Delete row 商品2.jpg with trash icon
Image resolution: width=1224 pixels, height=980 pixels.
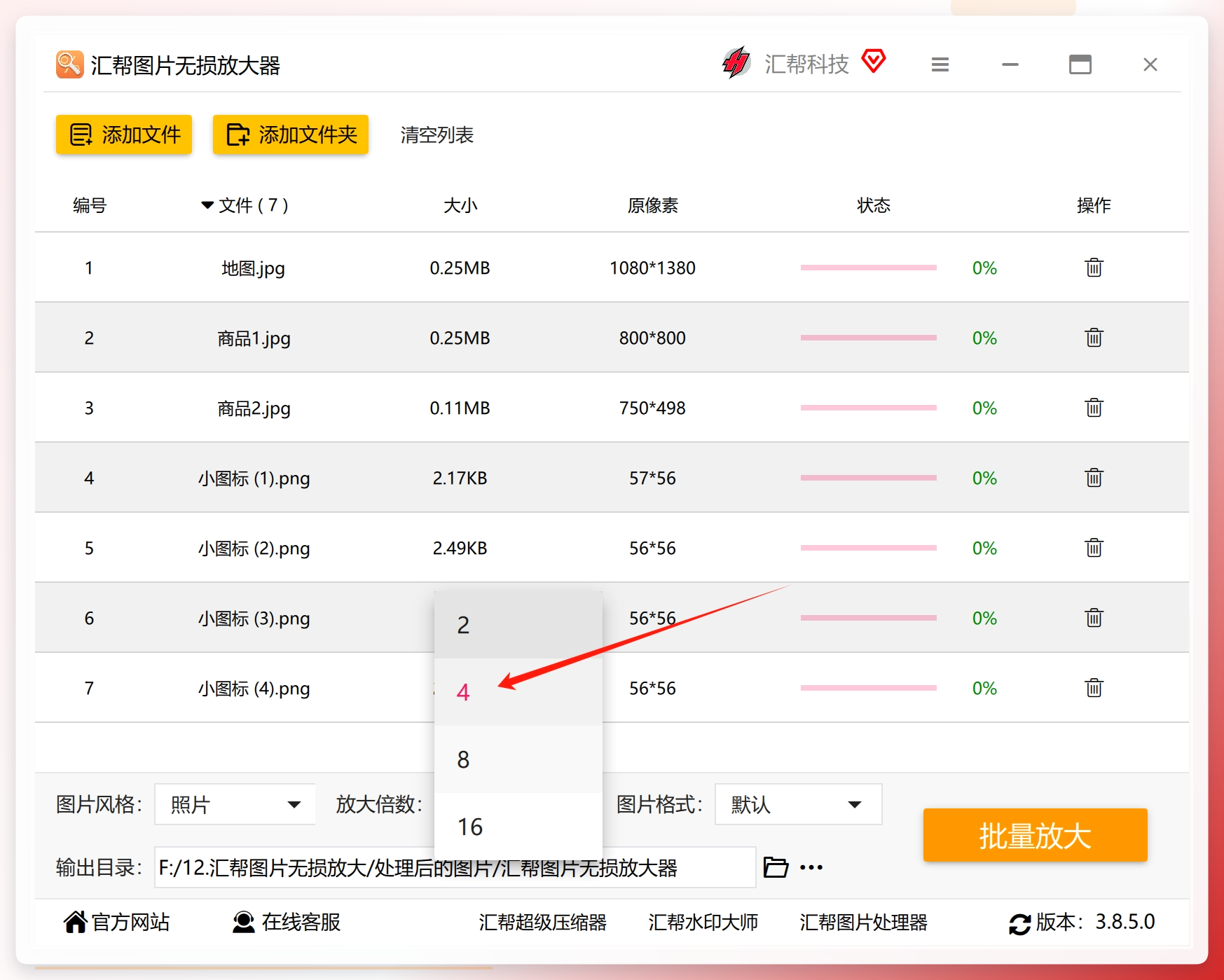[x=1094, y=408]
